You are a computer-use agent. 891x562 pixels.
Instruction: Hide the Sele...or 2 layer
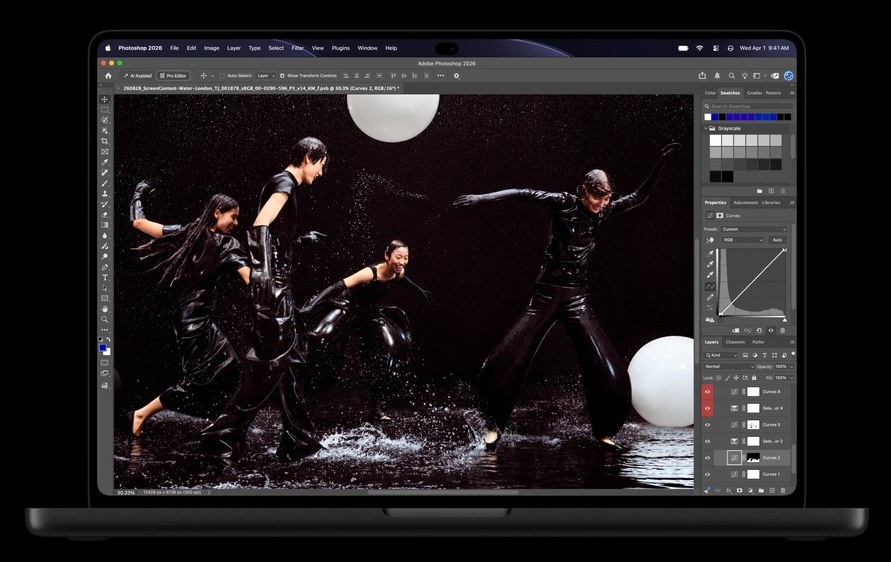pyautogui.click(x=707, y=441)
